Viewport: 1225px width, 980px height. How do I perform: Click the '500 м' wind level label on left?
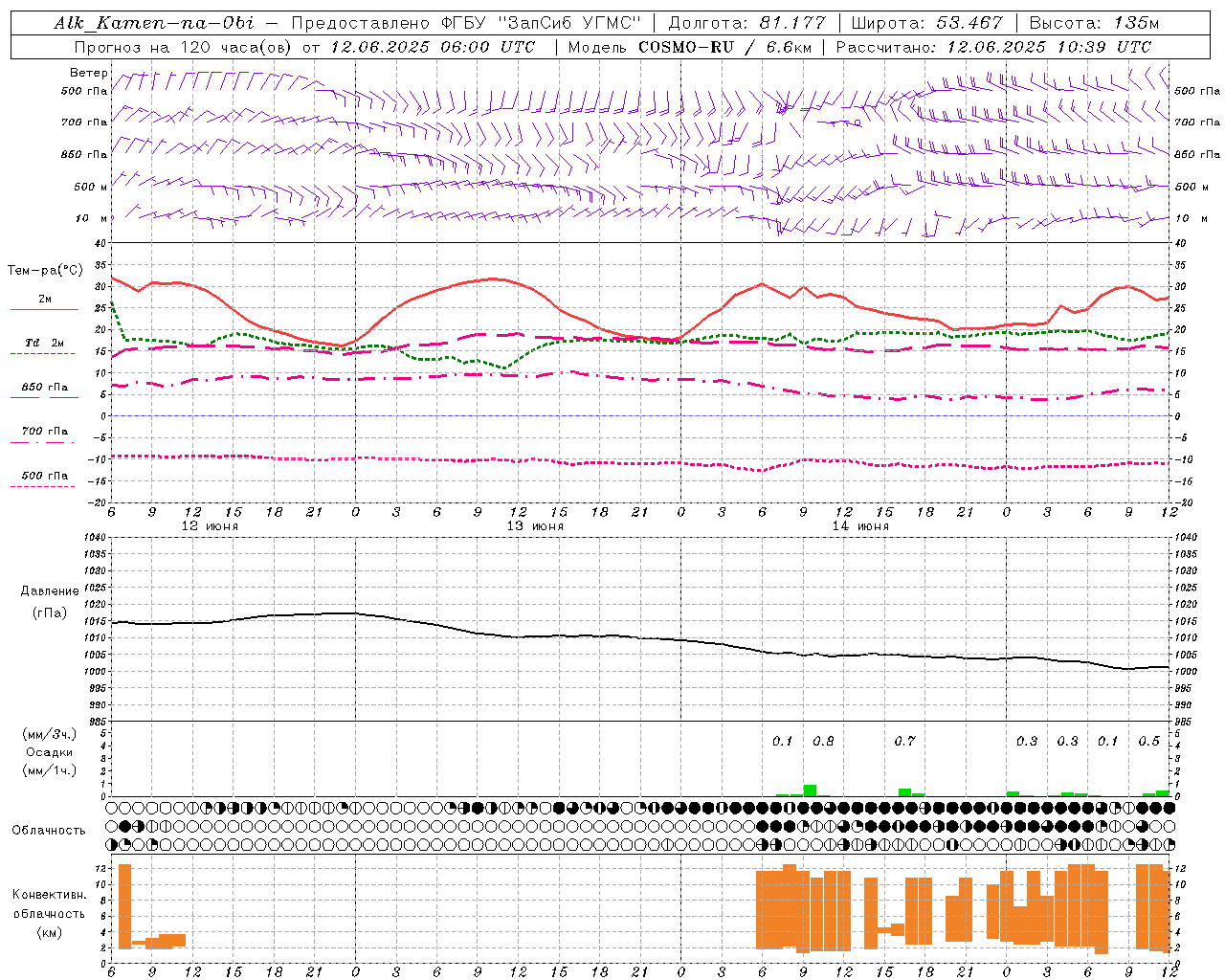[91, 187]
